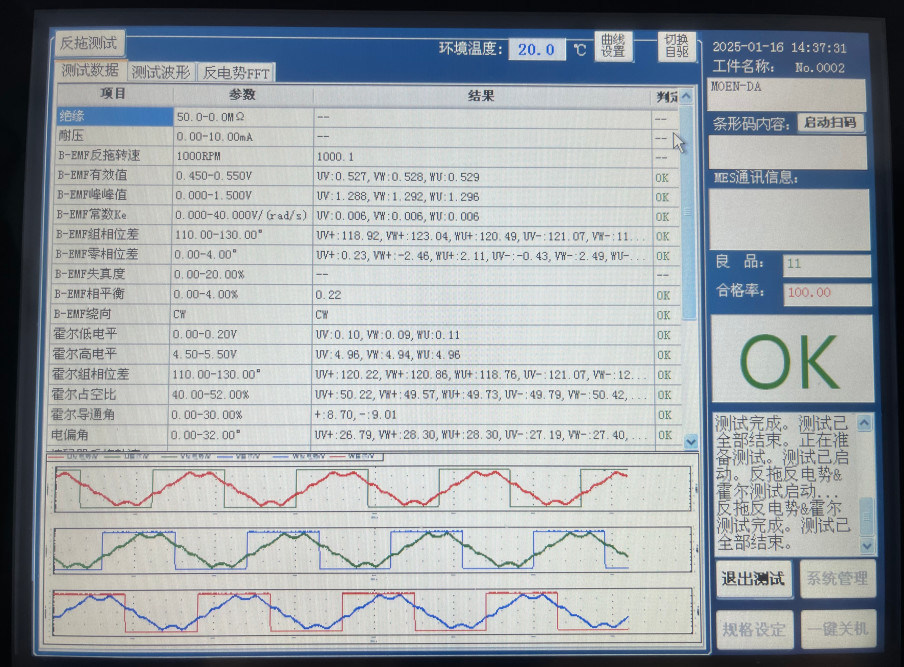This screenshot has height=667, width=904.
Task: Open the 反电势FFT tab
Action: (x=237, y=73)
